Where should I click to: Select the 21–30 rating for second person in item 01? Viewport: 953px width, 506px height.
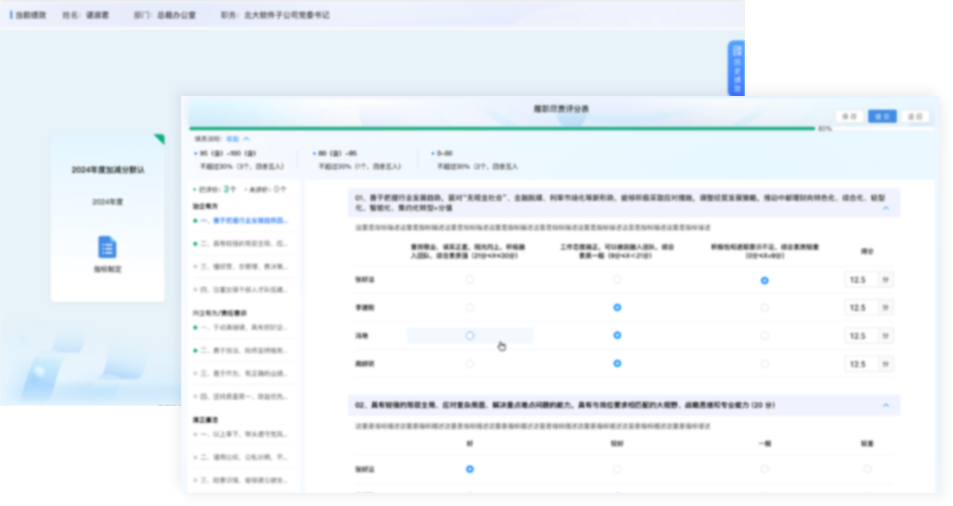[470, 307]
